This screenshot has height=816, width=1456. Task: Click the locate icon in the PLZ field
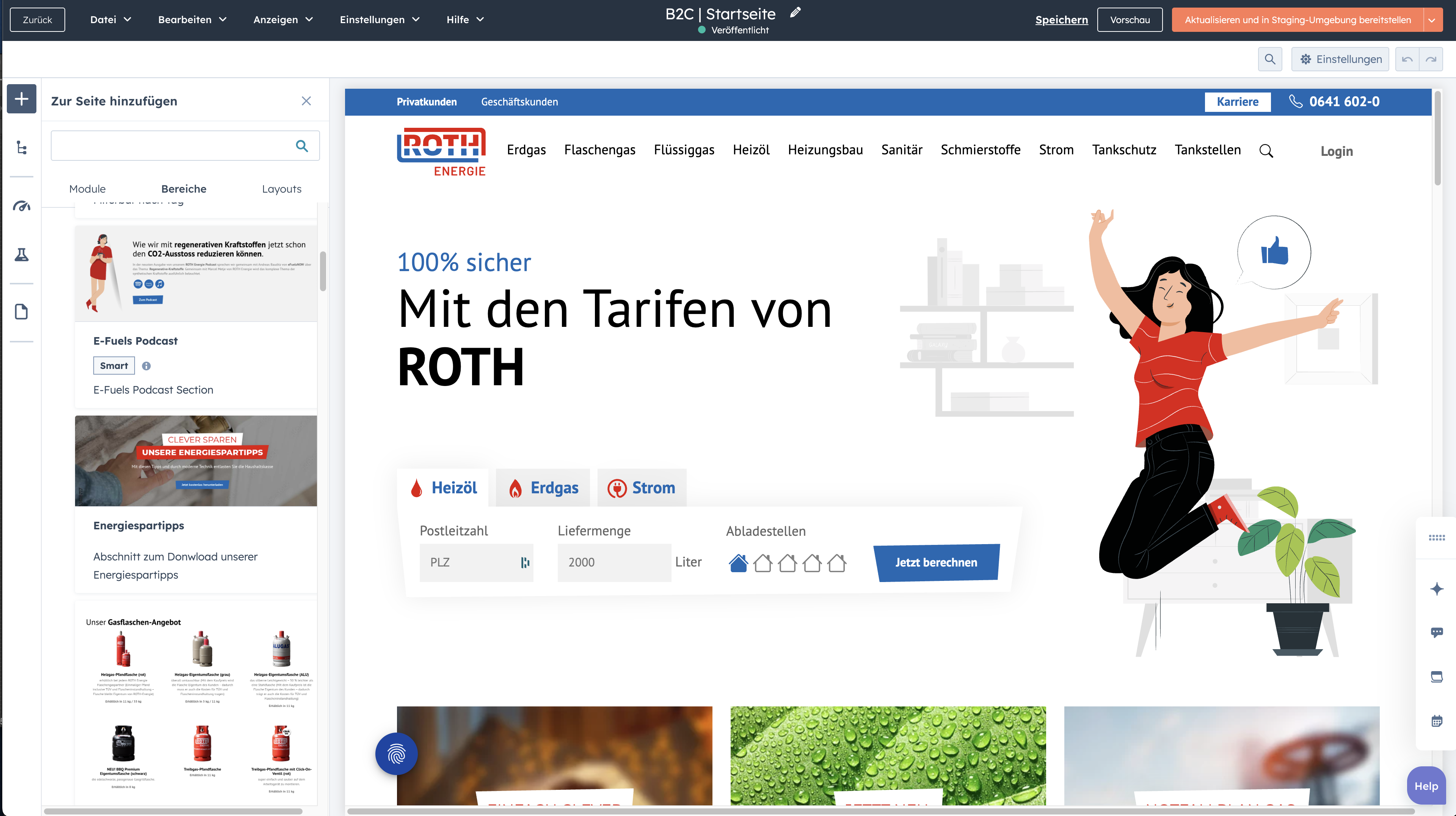[x=525, y=562]
